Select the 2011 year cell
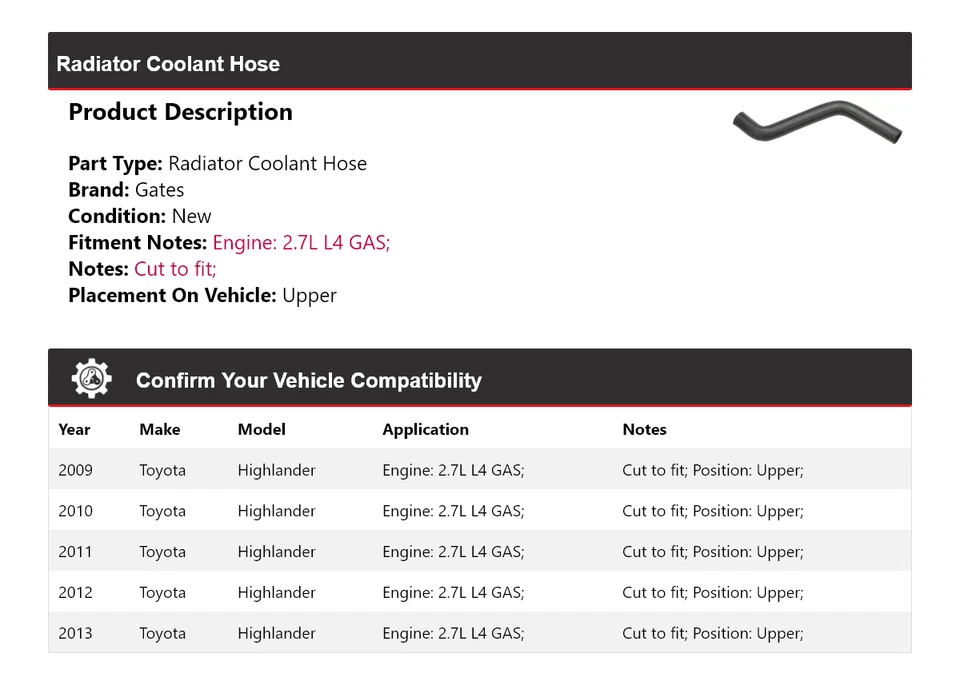The image size is (960, 685). point(75,552)
